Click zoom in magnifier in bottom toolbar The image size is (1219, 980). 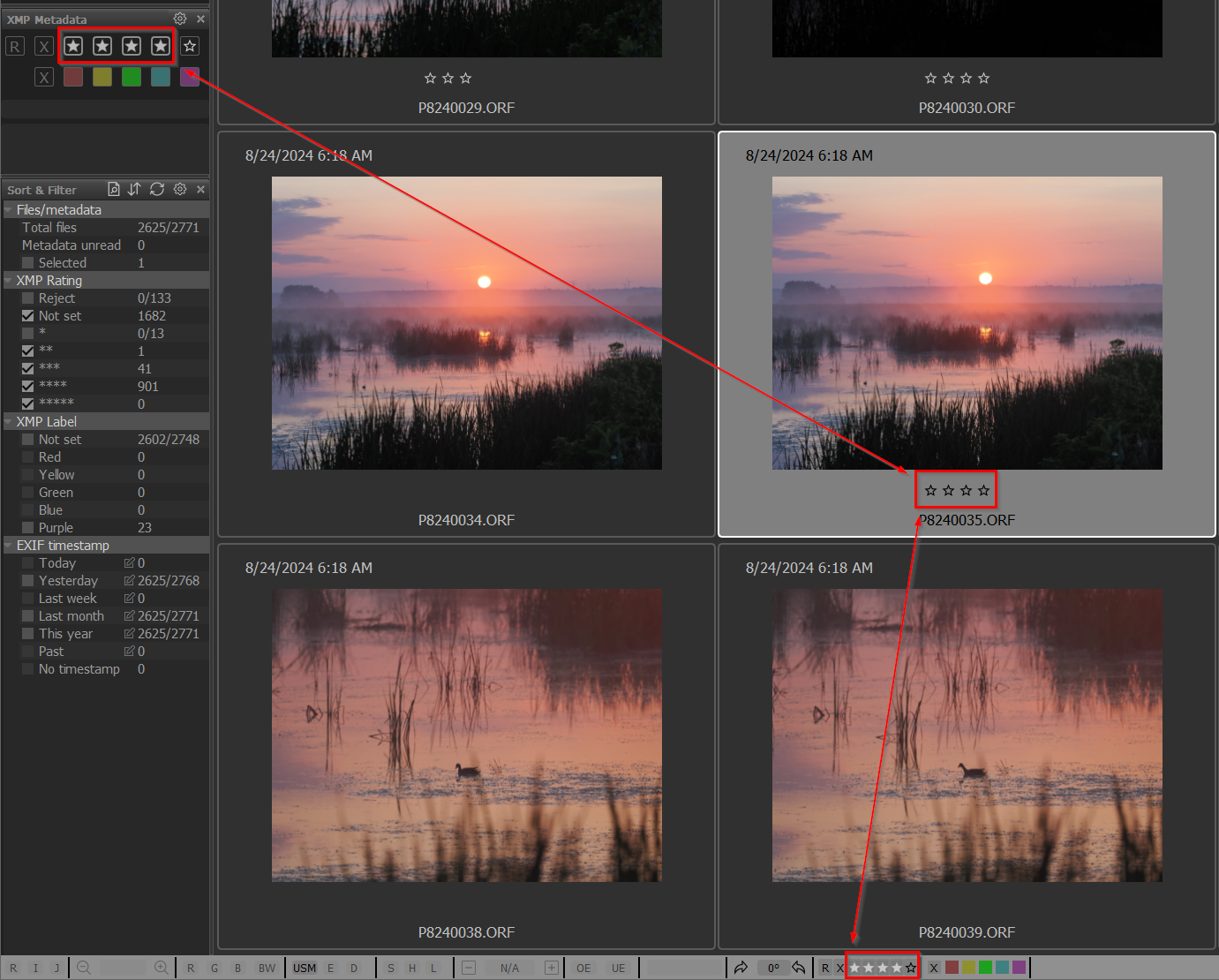161,968
